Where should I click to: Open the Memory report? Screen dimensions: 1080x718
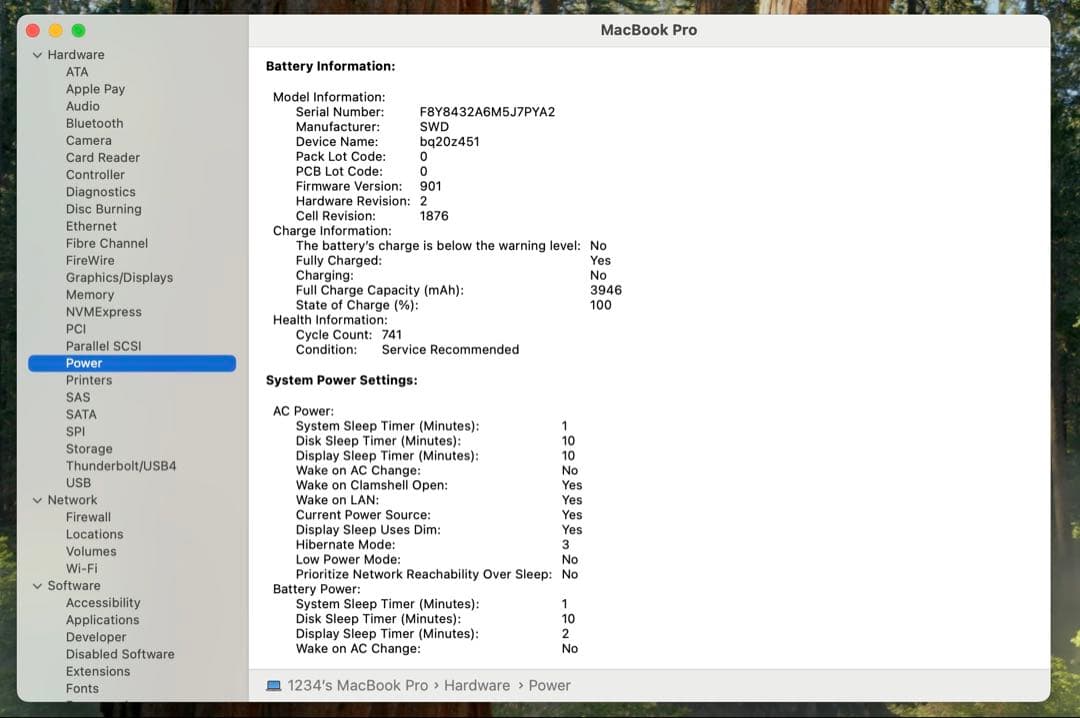[90, 294]
